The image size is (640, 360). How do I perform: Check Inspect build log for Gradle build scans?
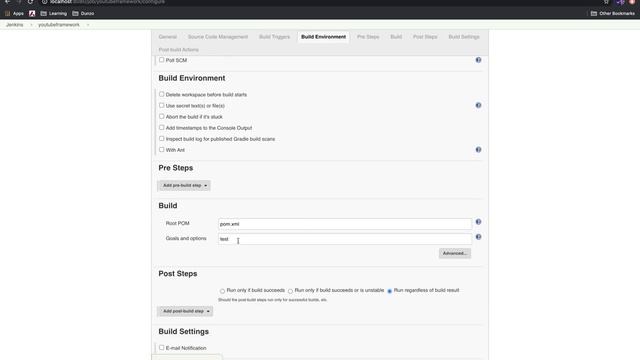pos(162,139)
